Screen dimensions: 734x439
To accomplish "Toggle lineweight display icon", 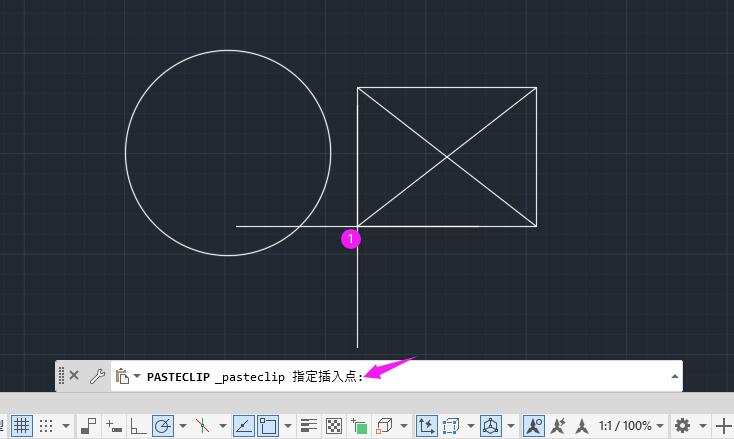I will coord(309,425).
